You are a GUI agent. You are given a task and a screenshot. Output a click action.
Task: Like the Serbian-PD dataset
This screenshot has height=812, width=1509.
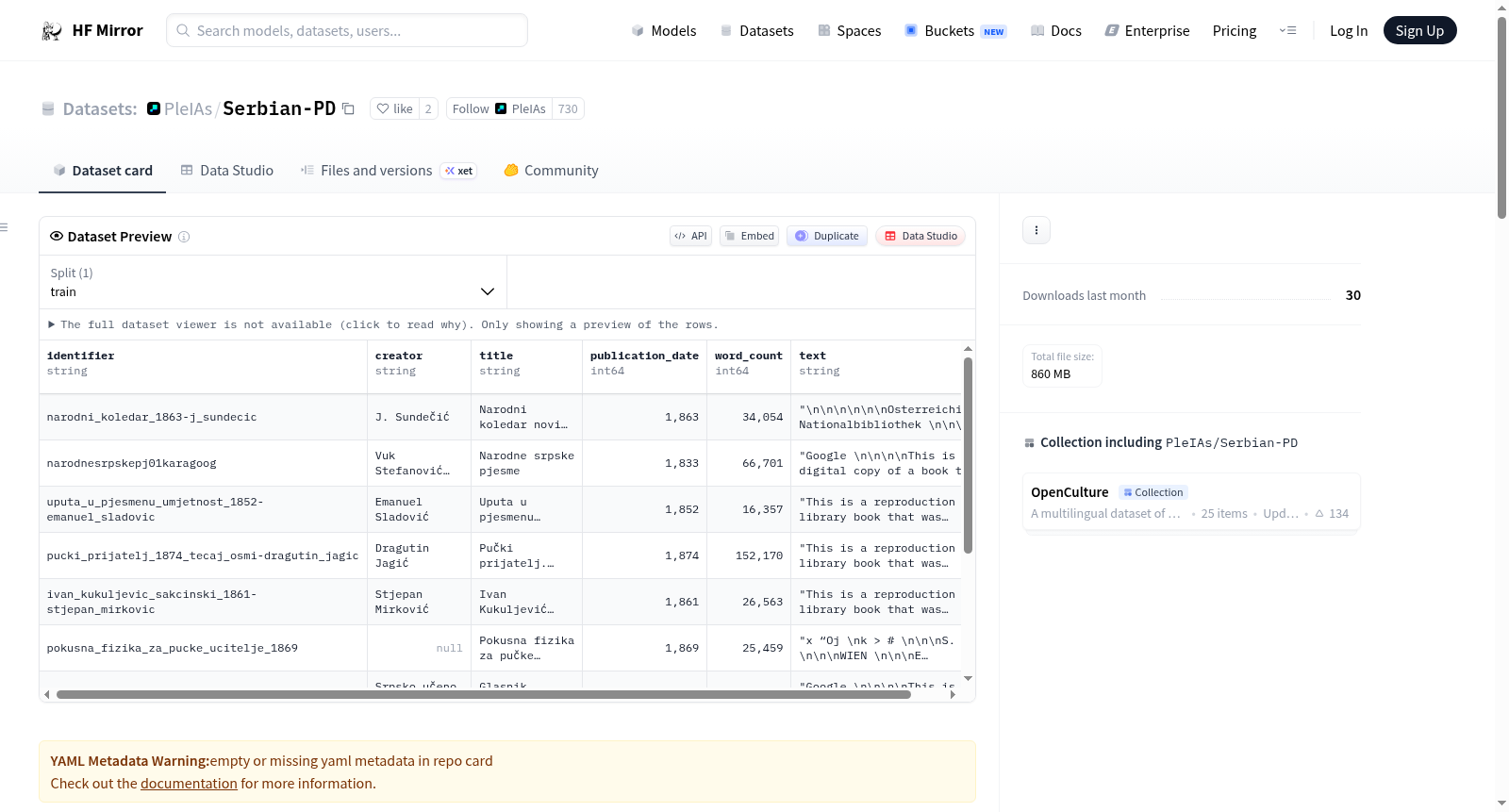[394, 108]
